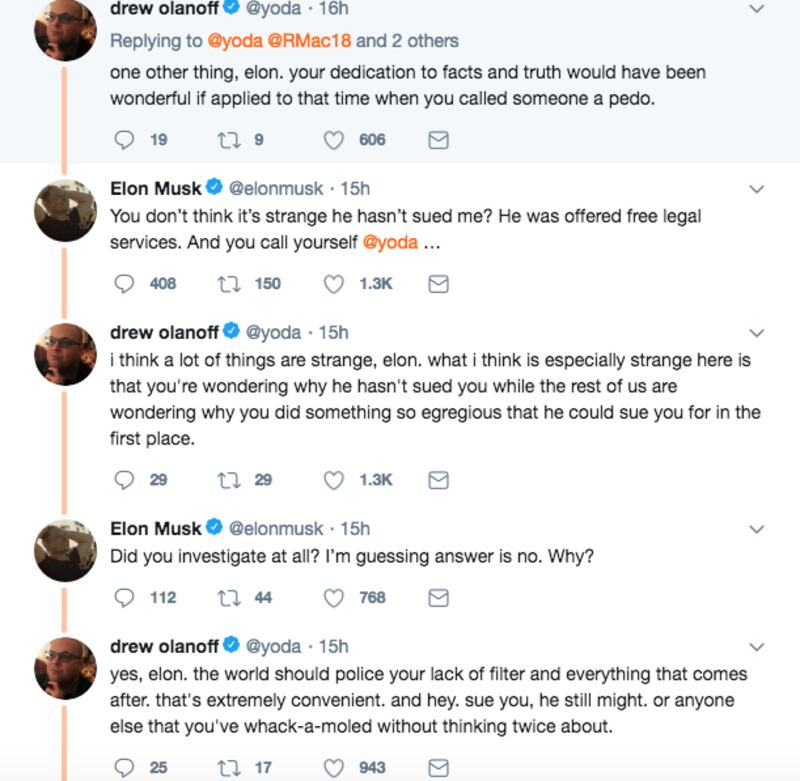Open Elon Musk's profile name link

point(155,187)
